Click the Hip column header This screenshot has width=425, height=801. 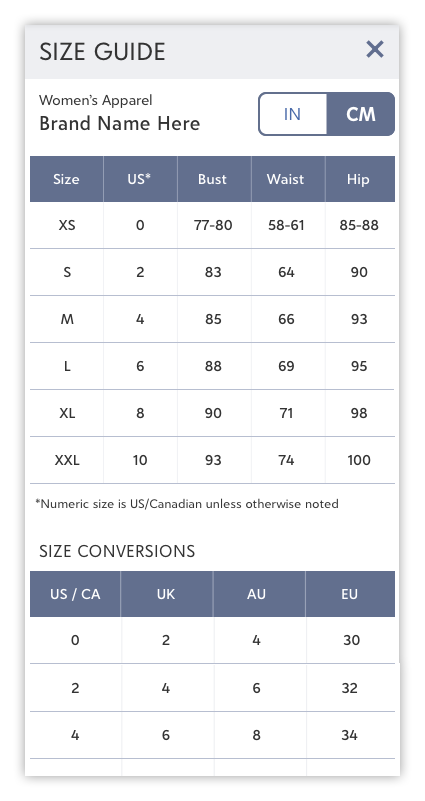pos(359,179)
